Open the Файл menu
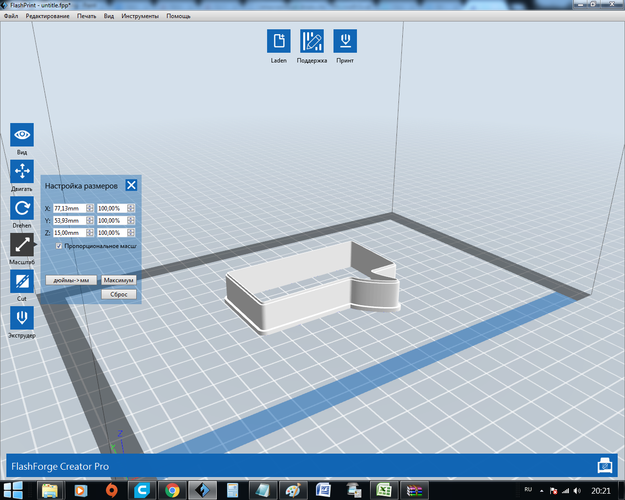Image resolution: width=625 pixels, height=500 pixels. tap(11, 16)
